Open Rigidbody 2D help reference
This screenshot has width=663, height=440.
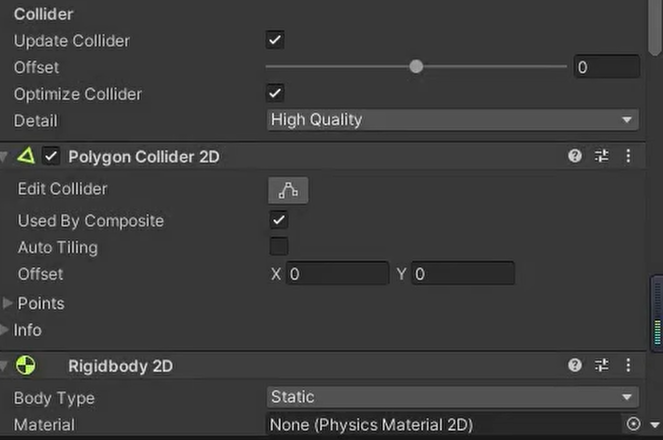pos(575,366)
